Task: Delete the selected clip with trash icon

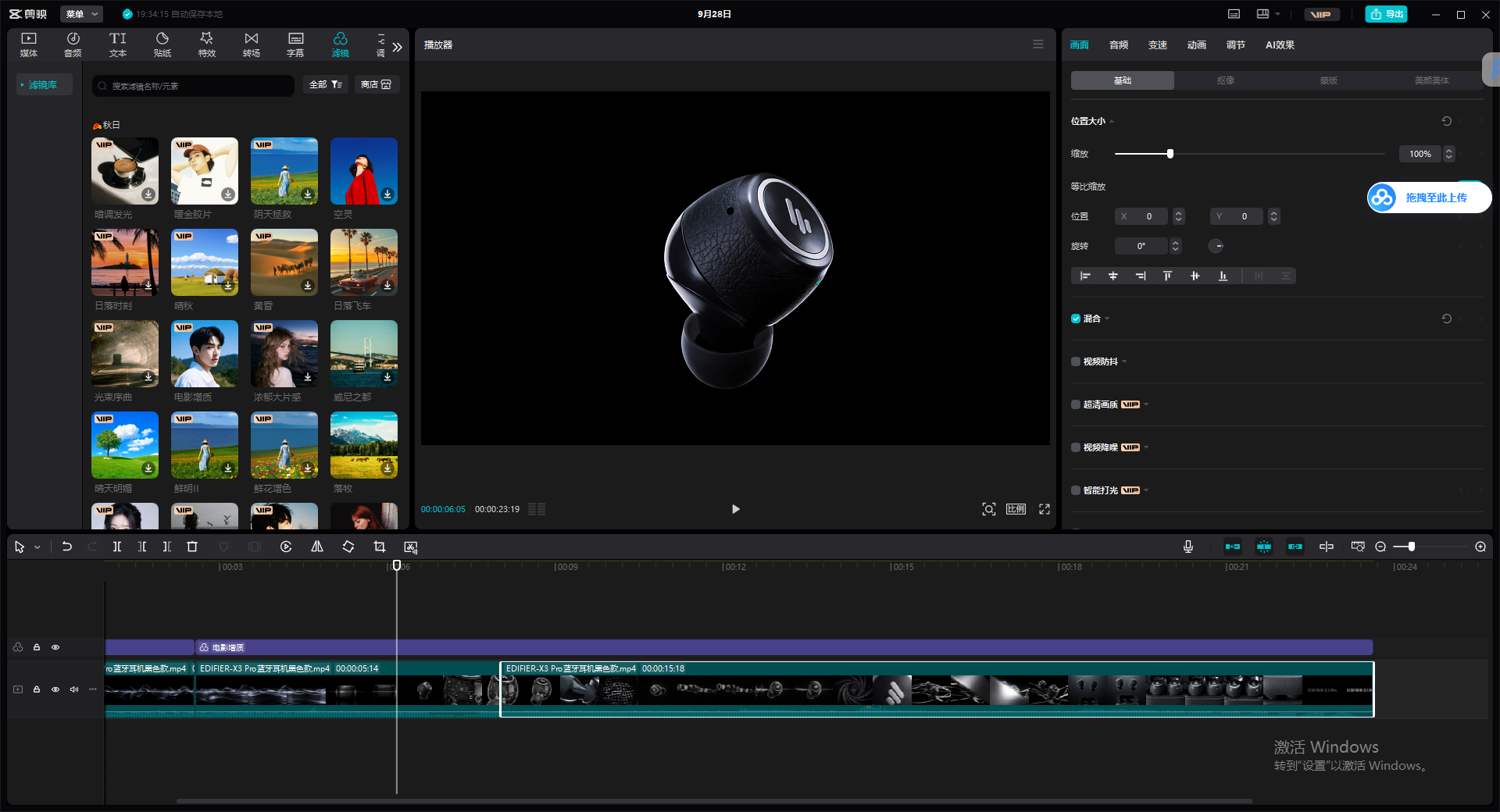Action: click(x=192, y=547)
